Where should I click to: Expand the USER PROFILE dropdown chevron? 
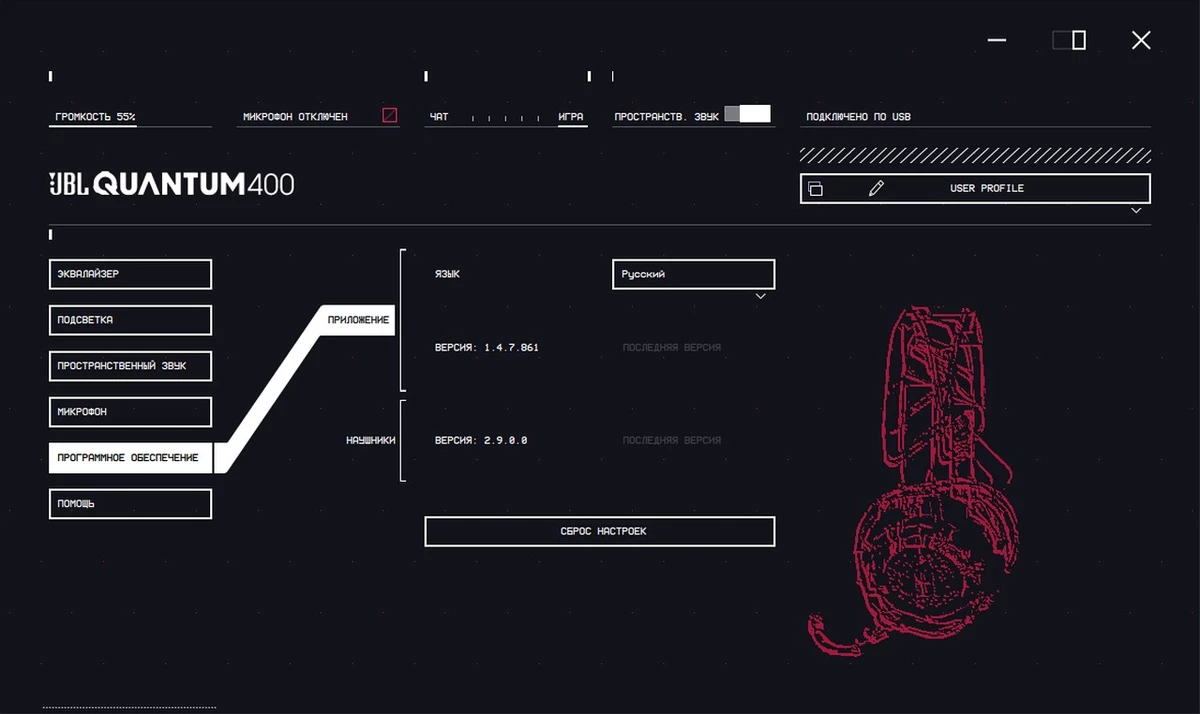tap(1136, 211)
